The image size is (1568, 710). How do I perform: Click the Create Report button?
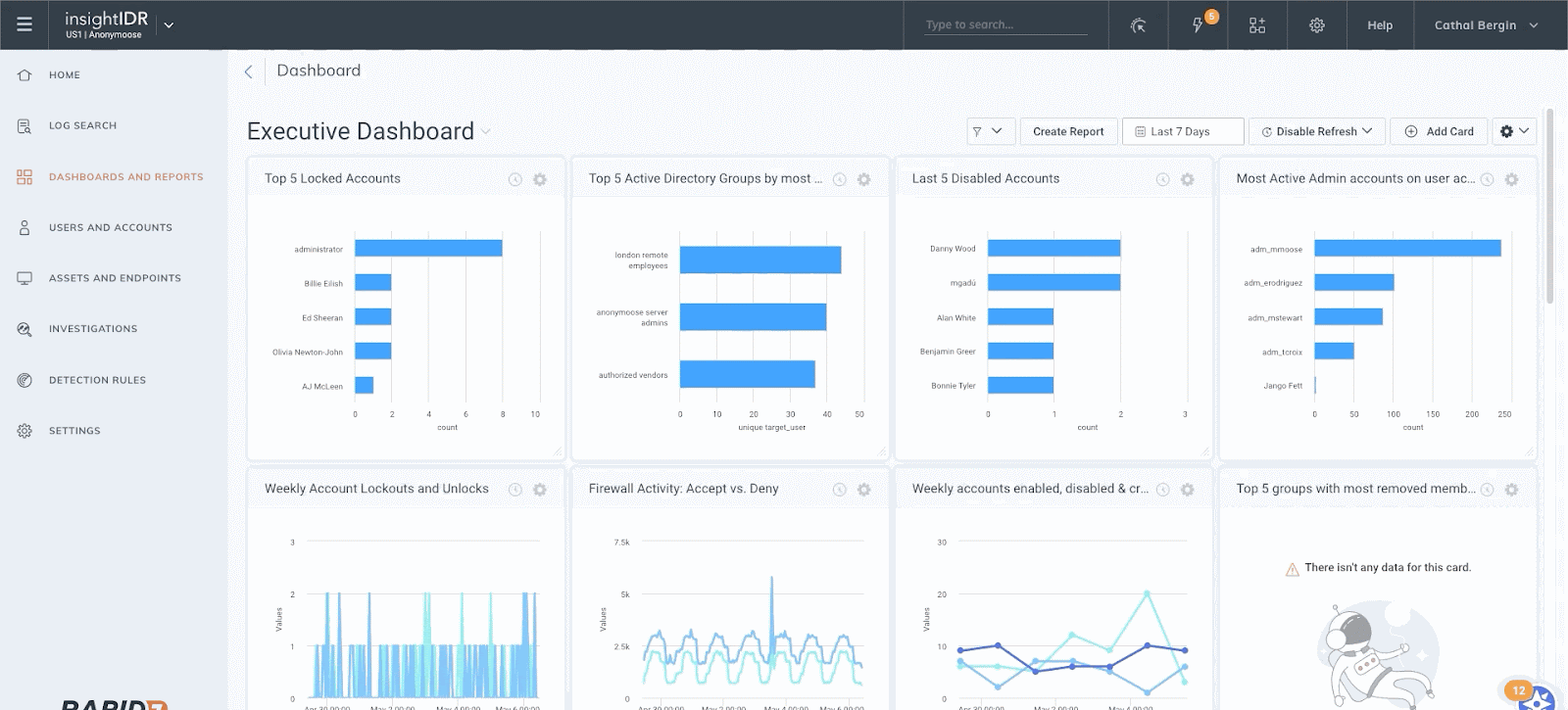1067,131
